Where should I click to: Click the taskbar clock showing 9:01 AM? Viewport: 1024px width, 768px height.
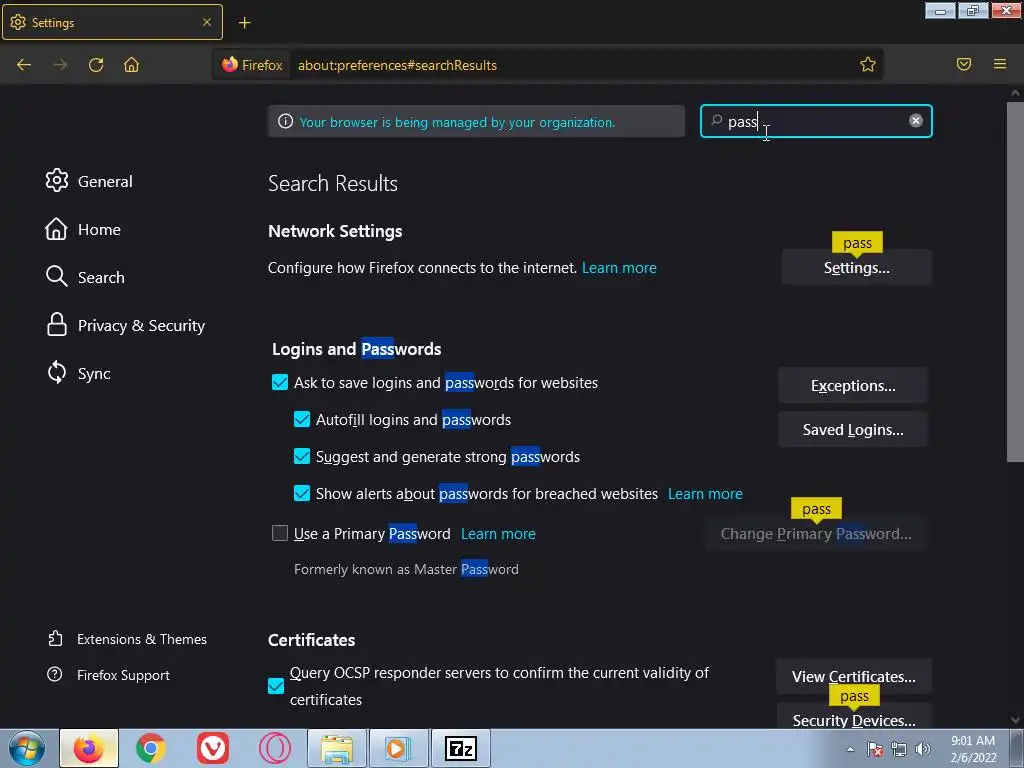click(973, 748)
